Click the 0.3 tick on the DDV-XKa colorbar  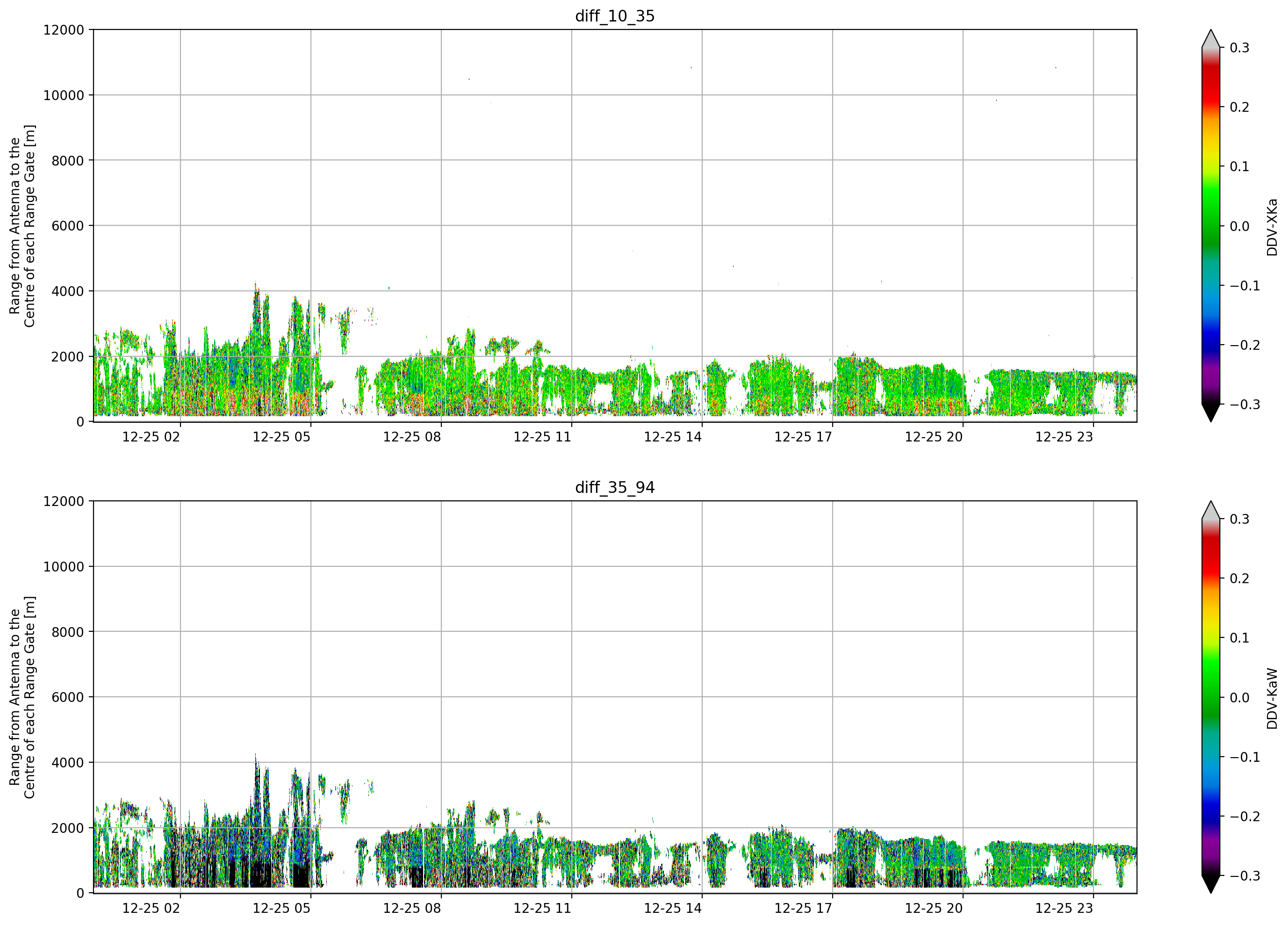coord(1239,48)
